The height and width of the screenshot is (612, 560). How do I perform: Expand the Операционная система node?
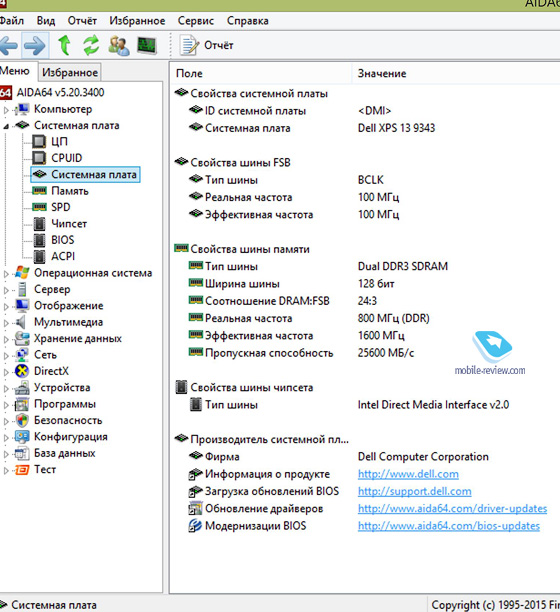coord(6,274)
